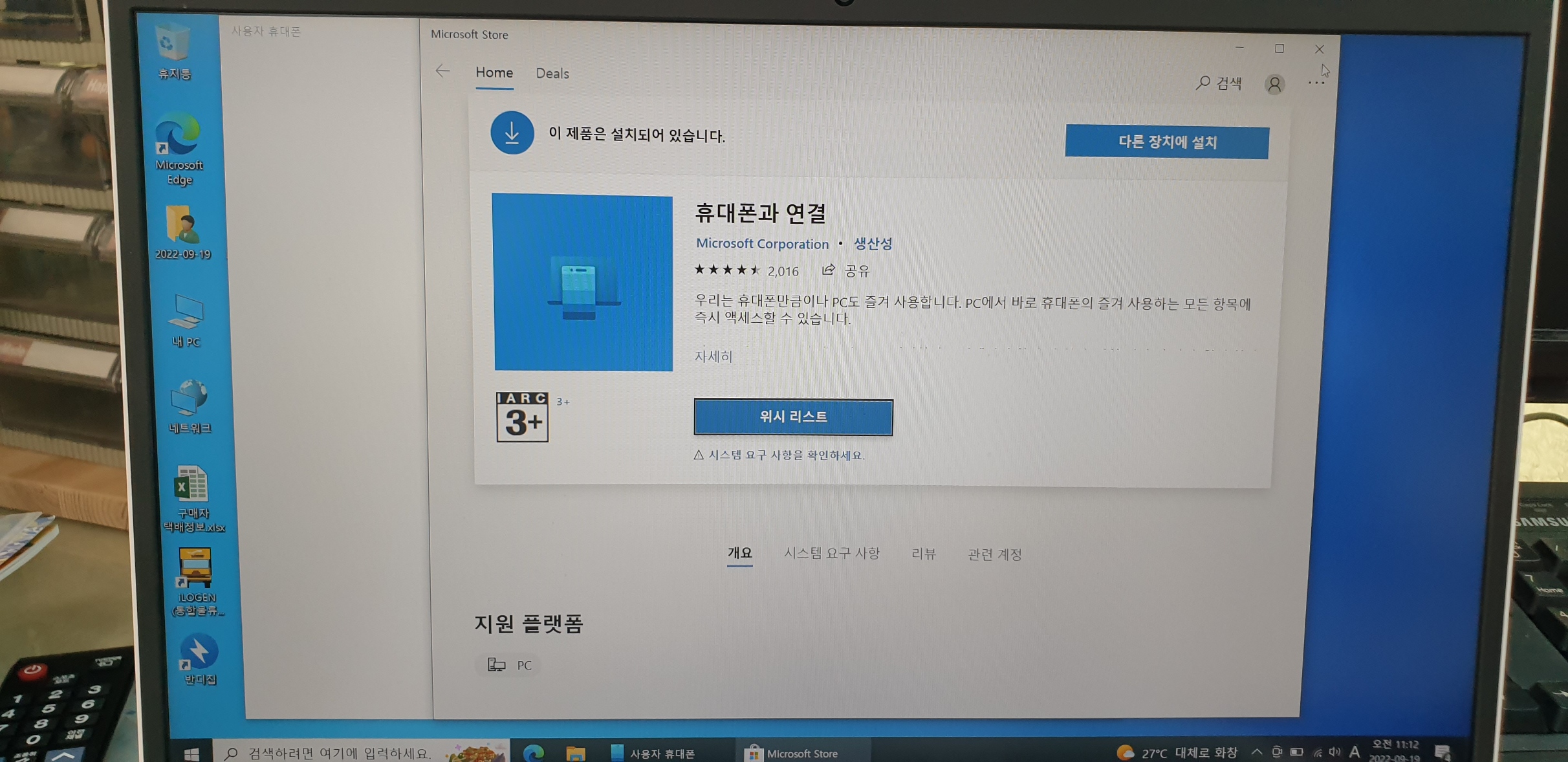Open the Wi-Fi network tray icon

click(1318, 752)
